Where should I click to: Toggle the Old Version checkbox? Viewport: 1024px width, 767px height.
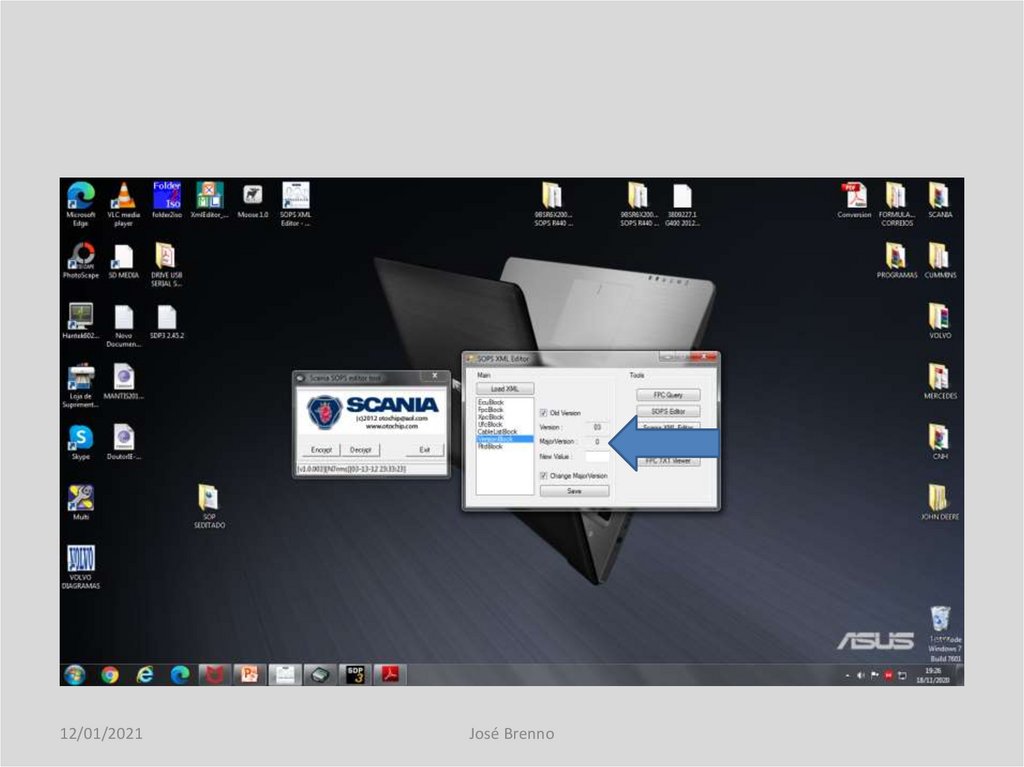point(544,412)
